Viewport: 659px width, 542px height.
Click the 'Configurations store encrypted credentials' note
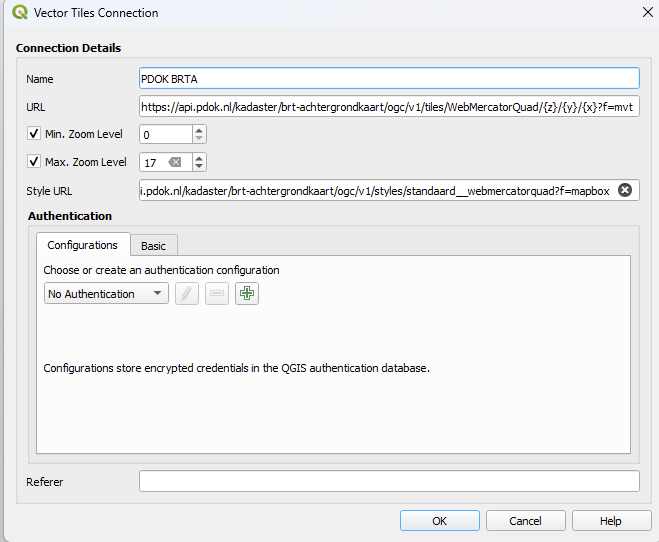click(237, 368)
